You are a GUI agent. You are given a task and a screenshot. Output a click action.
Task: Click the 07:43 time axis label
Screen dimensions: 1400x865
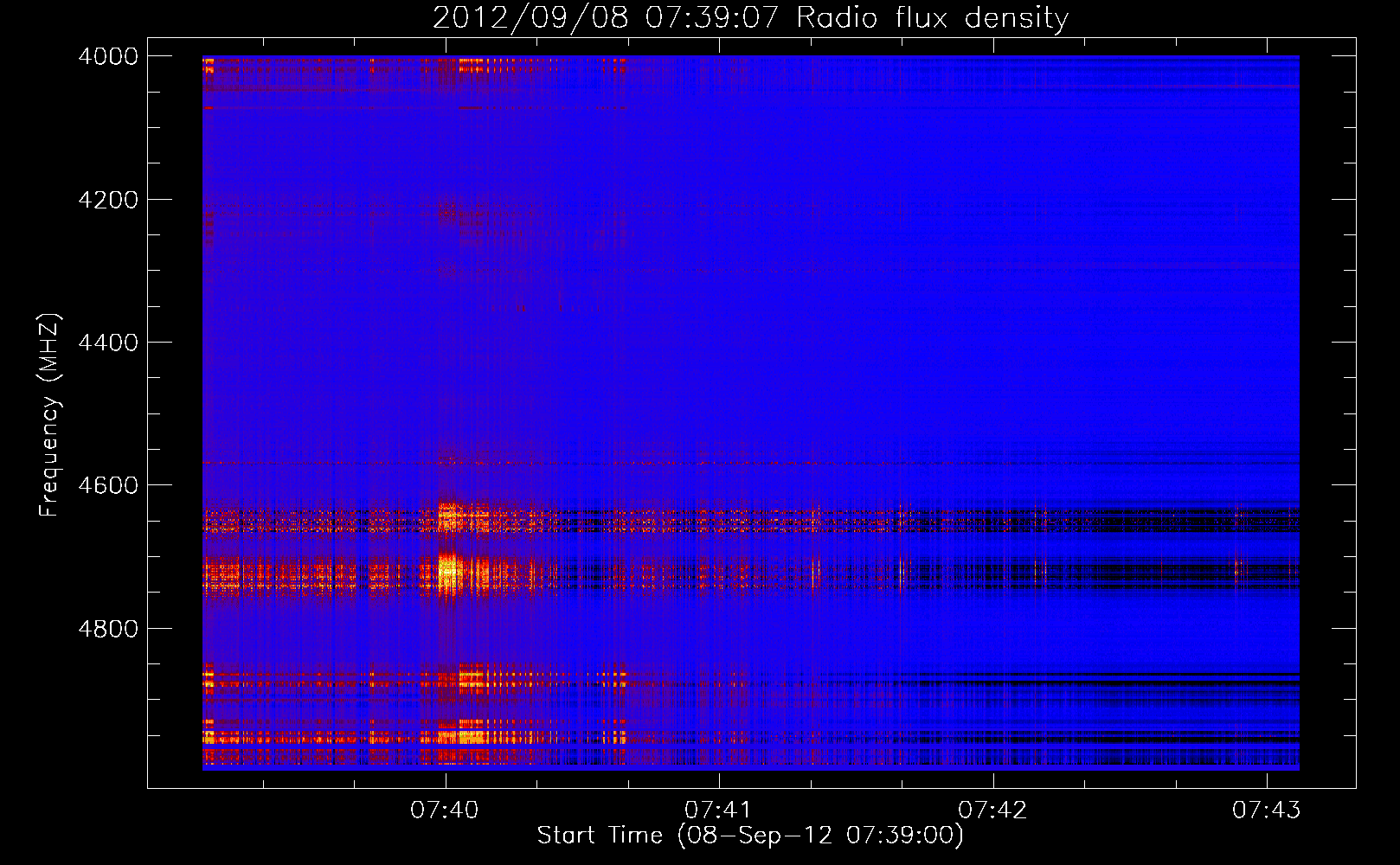click(1267, 811)
